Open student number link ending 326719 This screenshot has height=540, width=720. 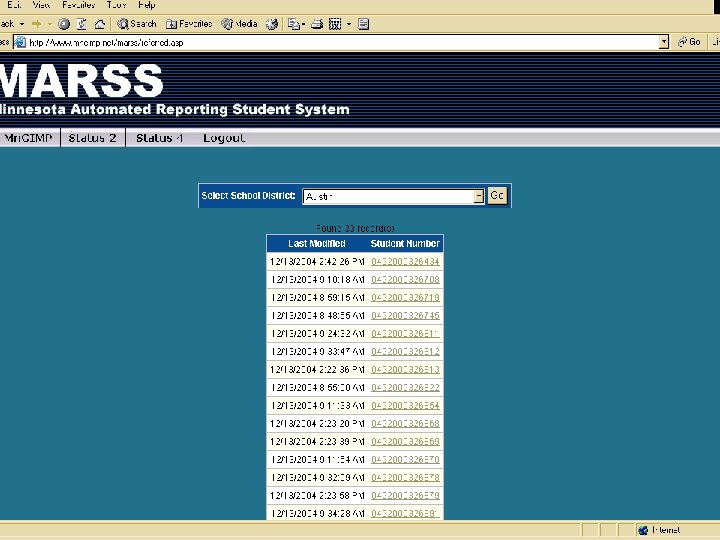click(x=405, y=298)
